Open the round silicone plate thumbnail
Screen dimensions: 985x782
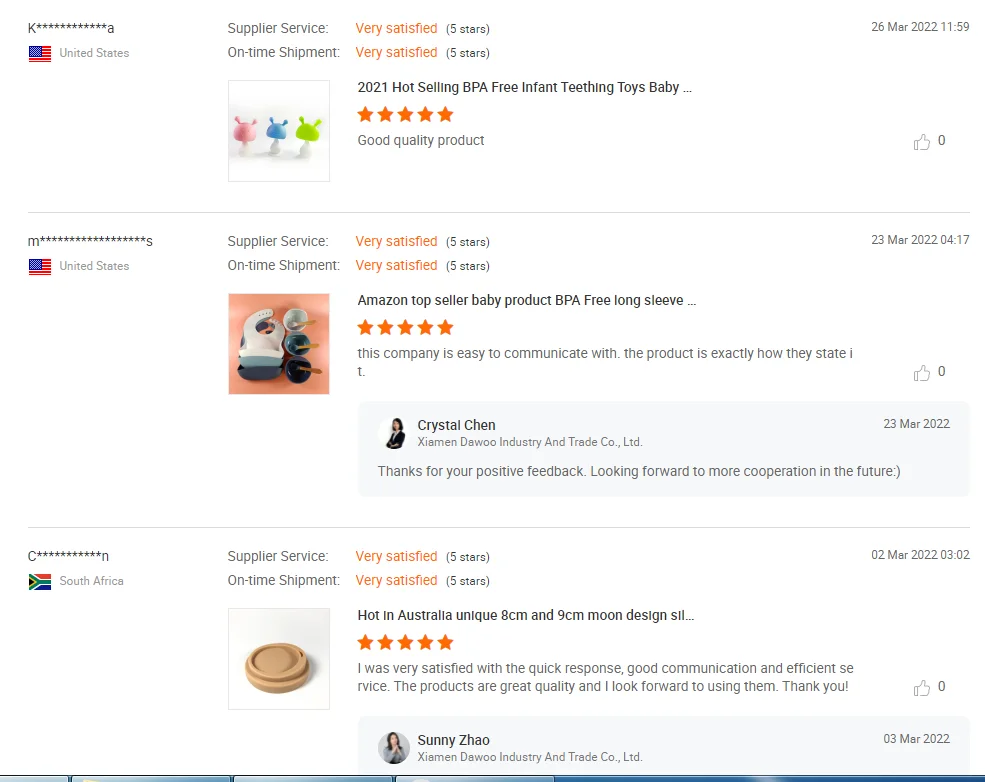(279, 659)
